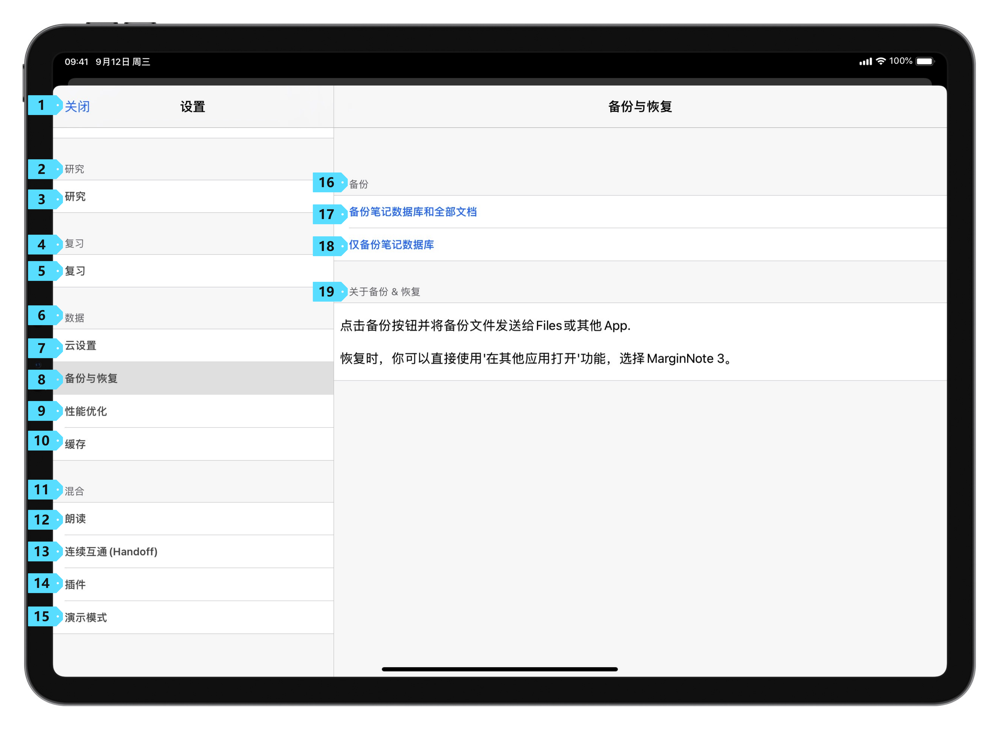Viewport: 1000px width, 730px height.
Task: Open the 复习 settings row
Action: 190,271
